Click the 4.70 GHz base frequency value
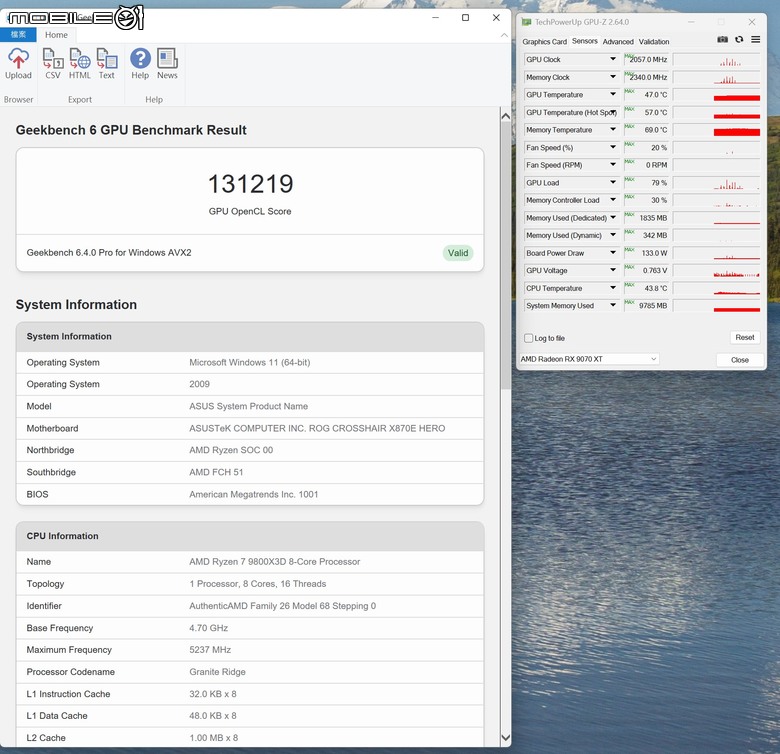 click(208, 628)
